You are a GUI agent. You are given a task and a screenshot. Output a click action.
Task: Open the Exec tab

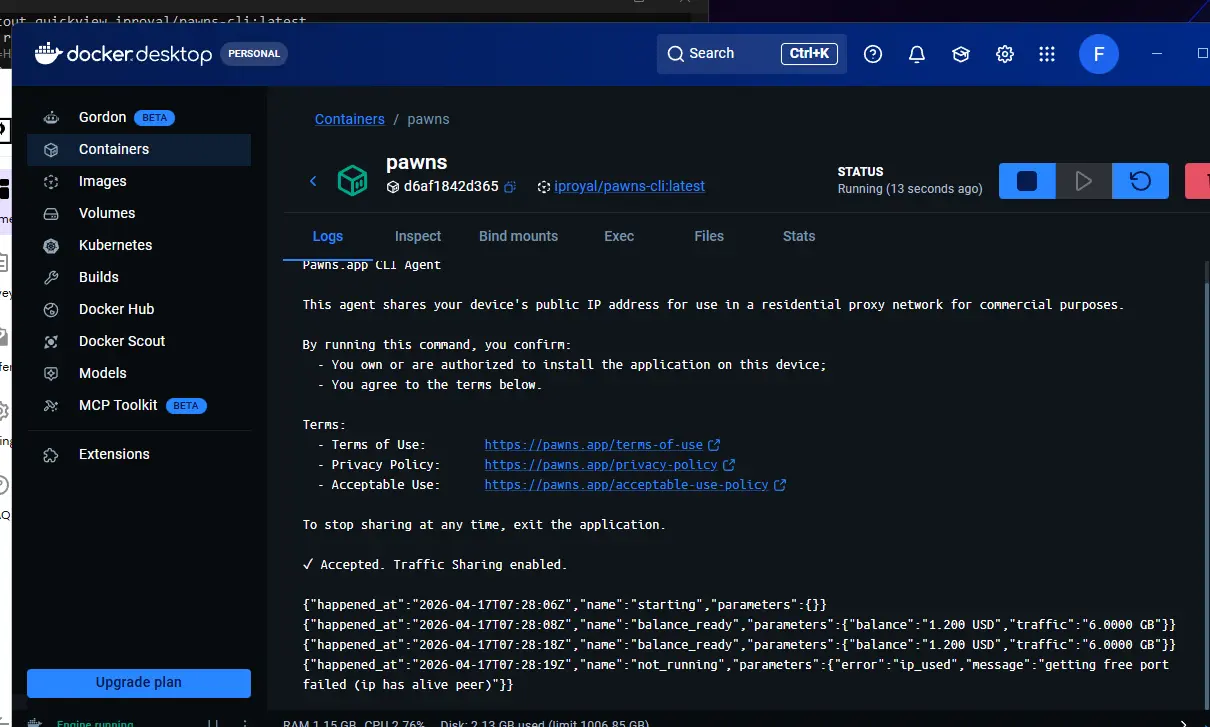619,236
